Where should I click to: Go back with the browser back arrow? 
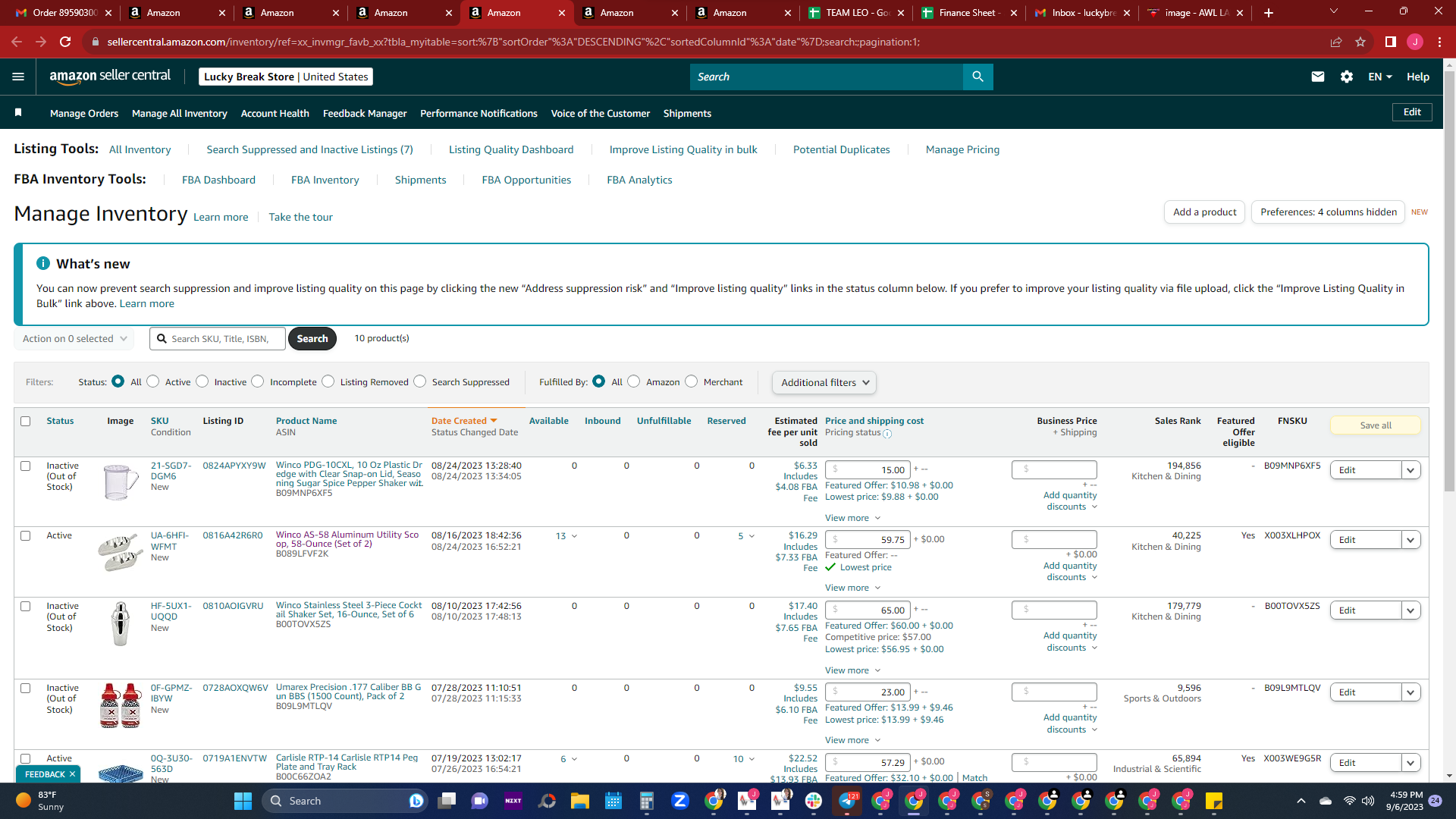(x=17, y=42)
